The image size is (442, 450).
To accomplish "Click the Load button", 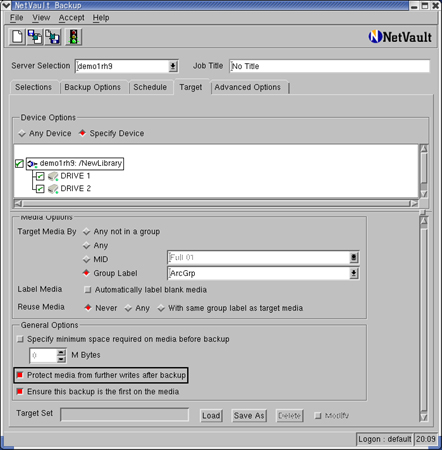I will (x=211, y=416).
